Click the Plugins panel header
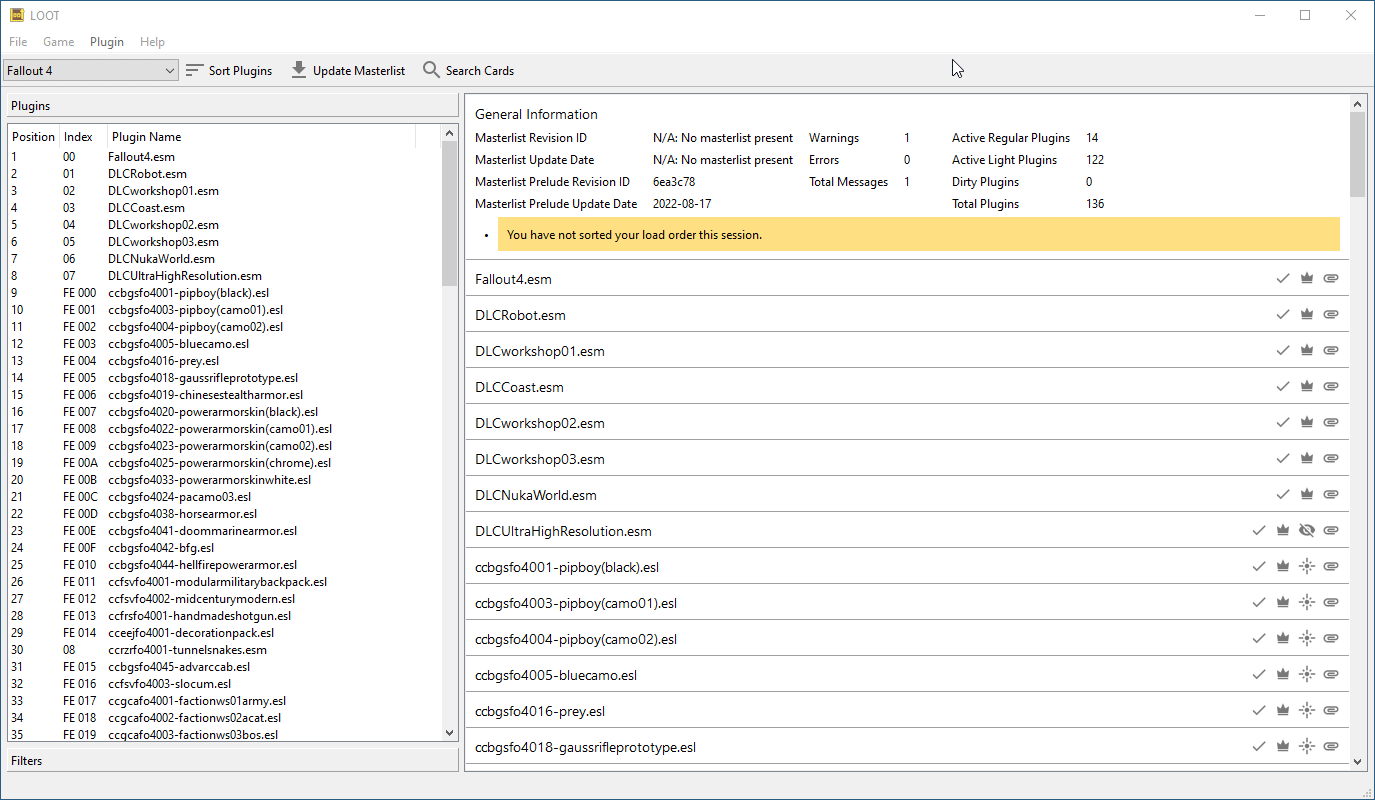 [x=231, y=106]
